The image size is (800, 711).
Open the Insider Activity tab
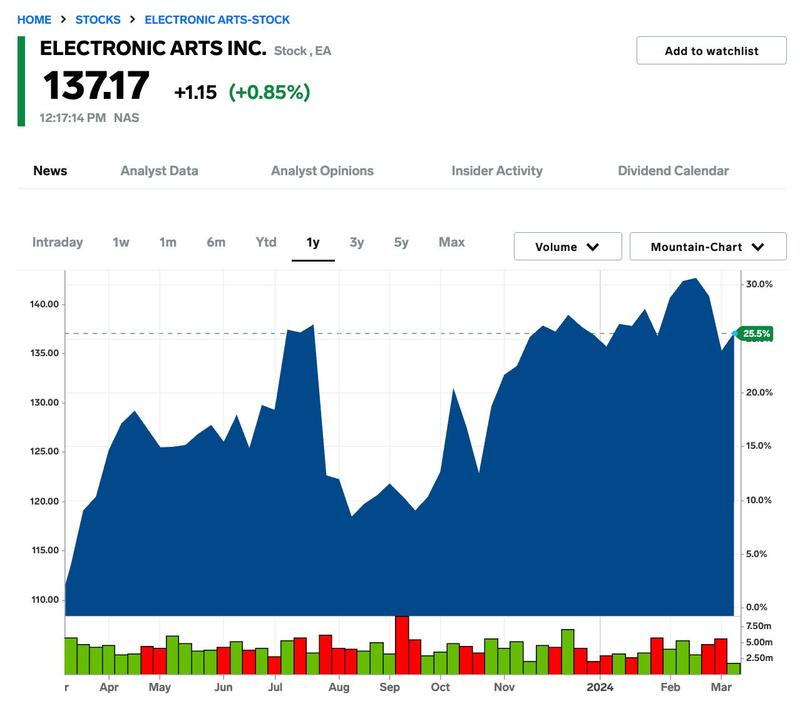(x=497, y=171)
